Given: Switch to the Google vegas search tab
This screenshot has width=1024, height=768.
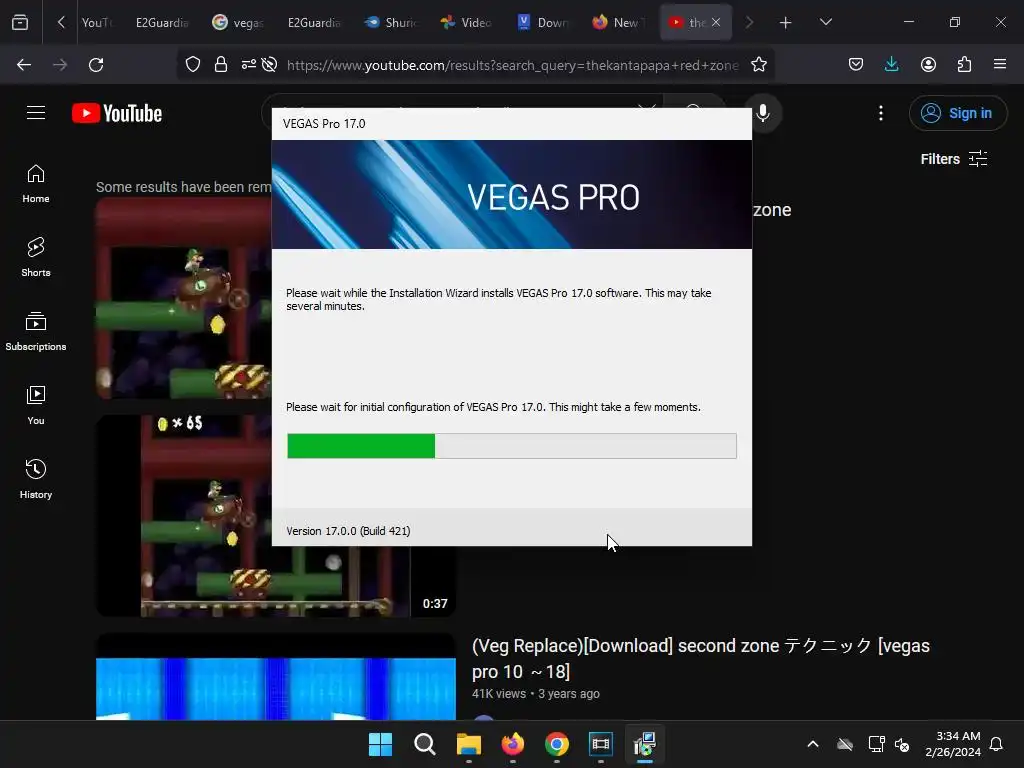Looking at the screenshot, I should point(238,22).
